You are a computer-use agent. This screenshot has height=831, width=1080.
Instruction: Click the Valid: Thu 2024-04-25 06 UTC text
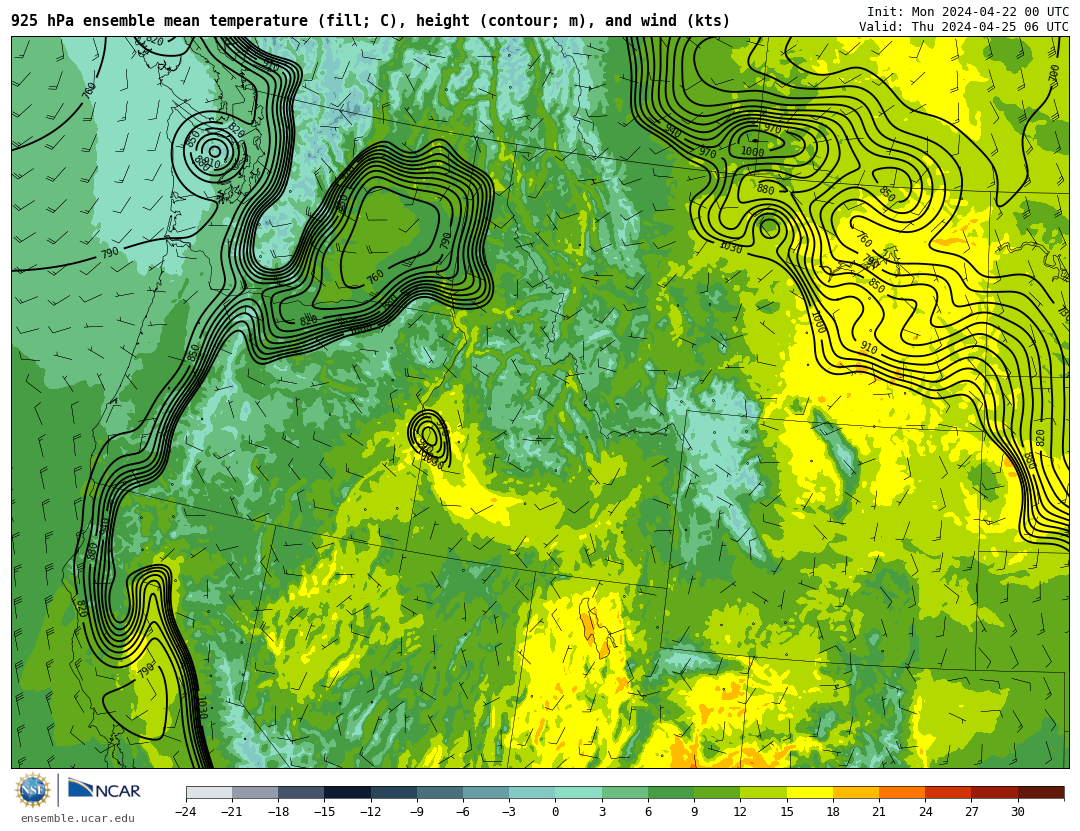pos(963,26)
